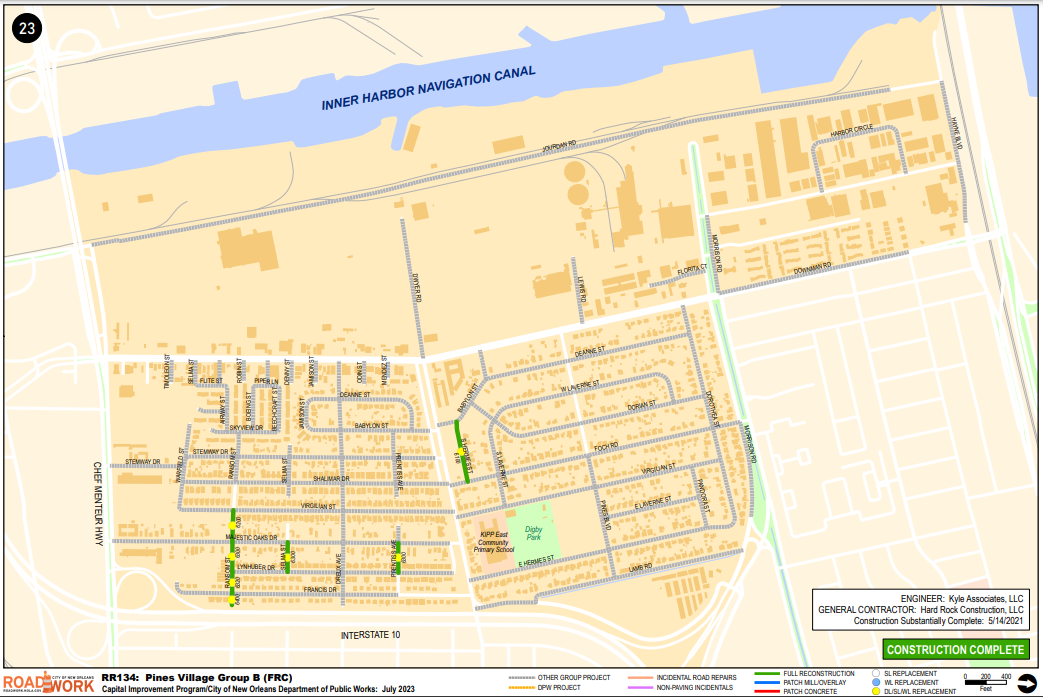This screenshot has width=1043, height=697.
Task: Click the DPW Project orange line swatch
Action: point(522,688)
